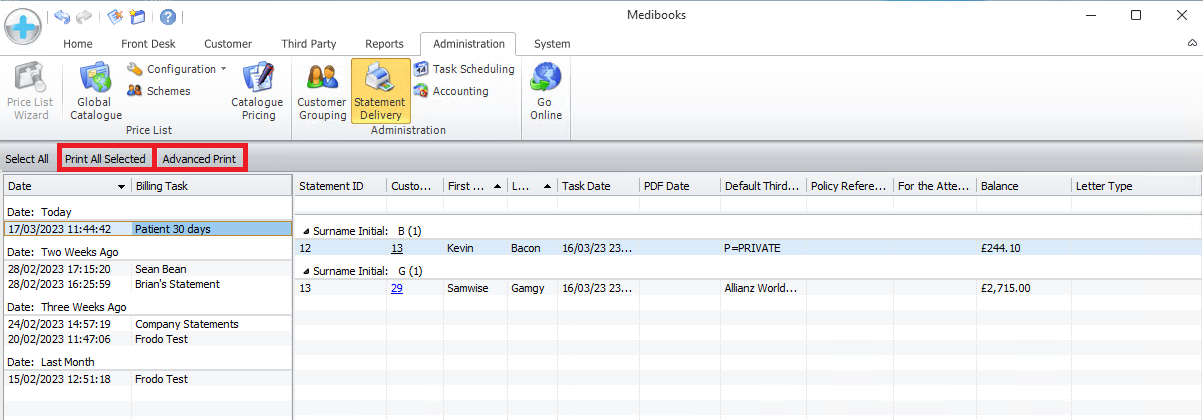Switch to the Reports tab
The width and height of the screenshot is (1203, 420).
tap(384, 44)
